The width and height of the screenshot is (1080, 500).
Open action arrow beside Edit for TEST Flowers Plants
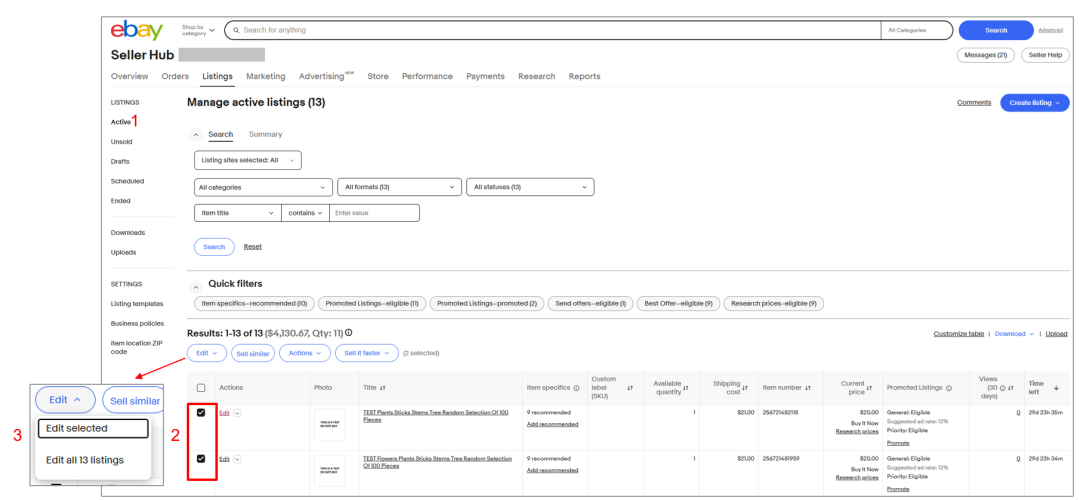coord(238,459)
